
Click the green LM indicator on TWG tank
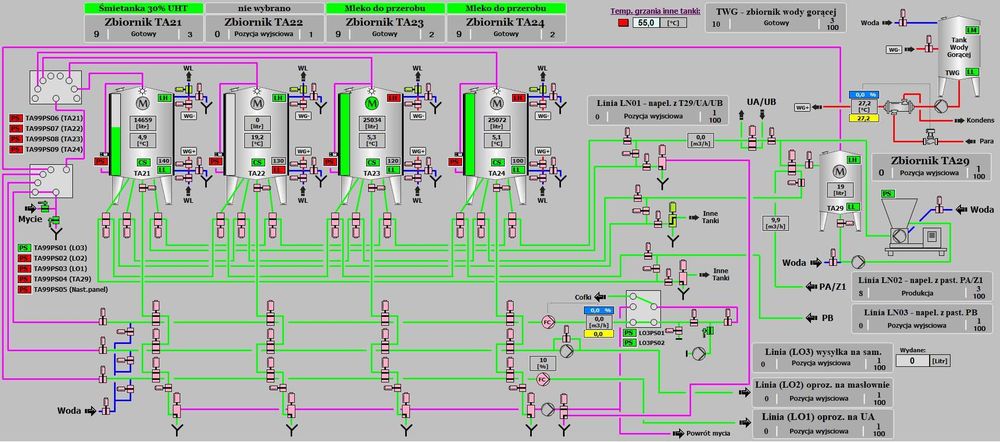point(971,31)
